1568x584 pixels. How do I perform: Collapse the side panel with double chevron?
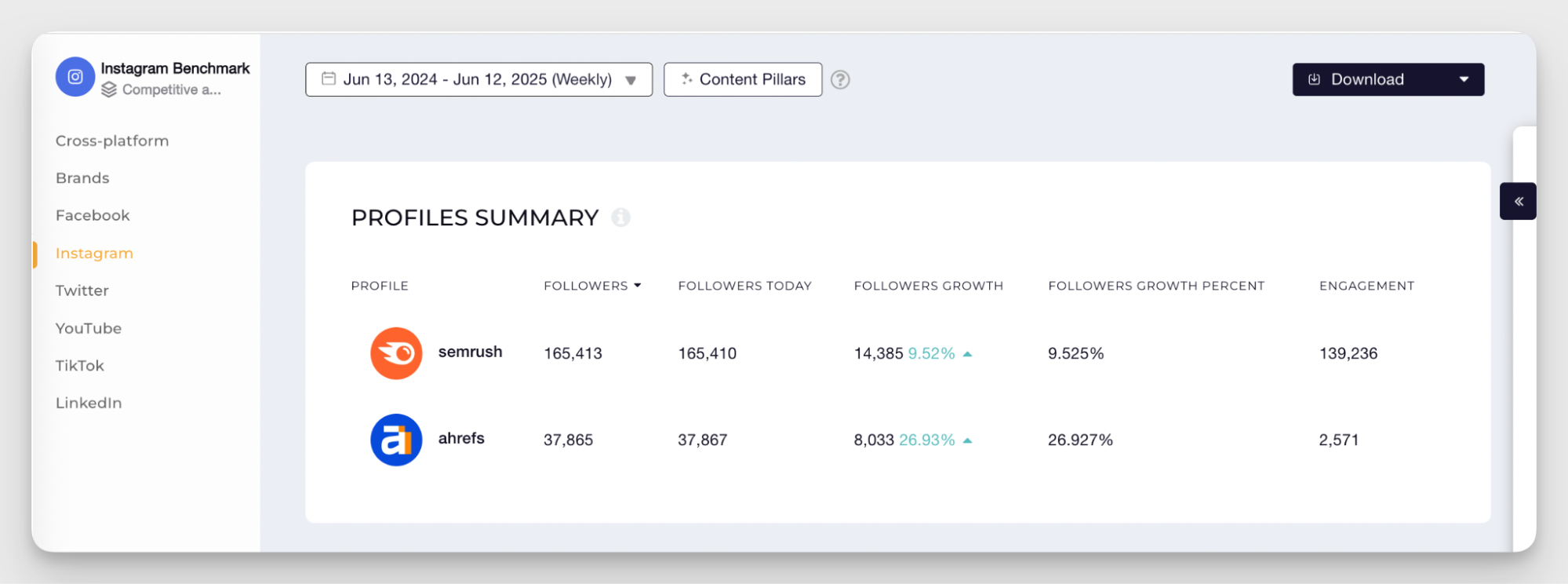tap(1519, 202)
